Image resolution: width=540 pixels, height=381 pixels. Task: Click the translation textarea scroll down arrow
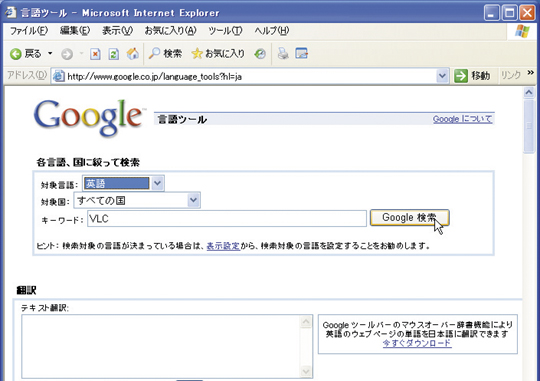[306, 371]
